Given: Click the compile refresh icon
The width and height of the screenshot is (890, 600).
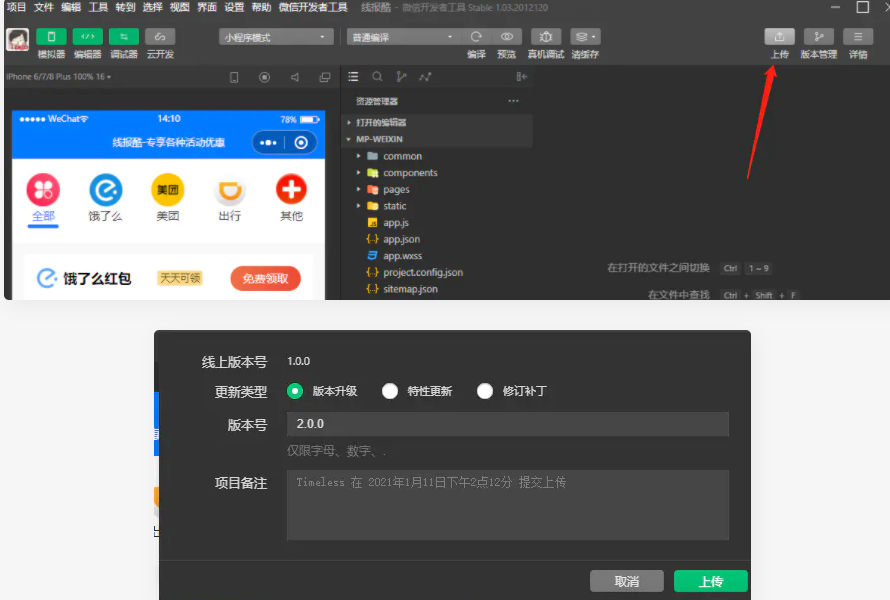Looking at the screenshot, I should (x=476, y=37).
